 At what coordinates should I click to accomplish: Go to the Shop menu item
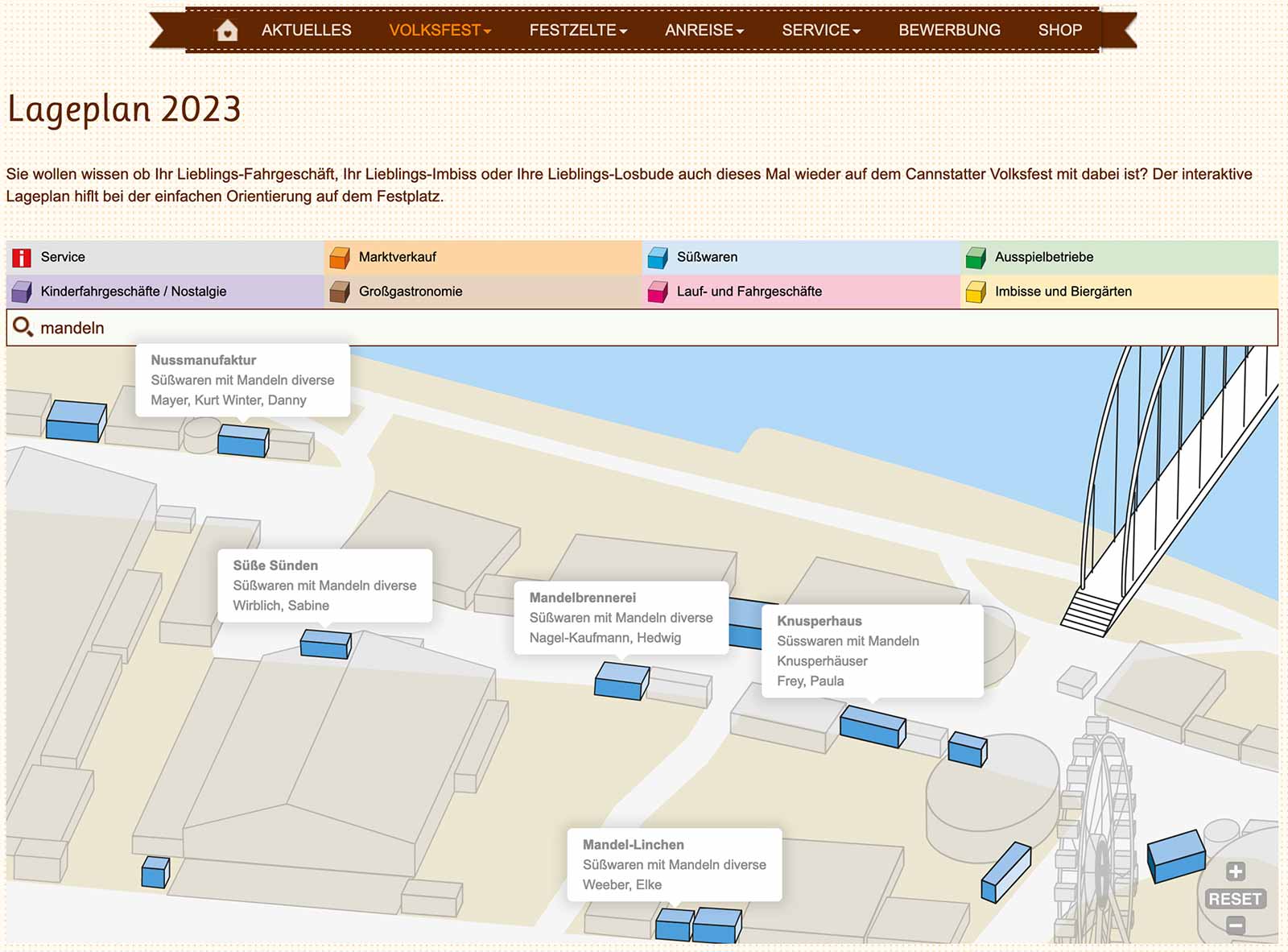(1059, 31)
